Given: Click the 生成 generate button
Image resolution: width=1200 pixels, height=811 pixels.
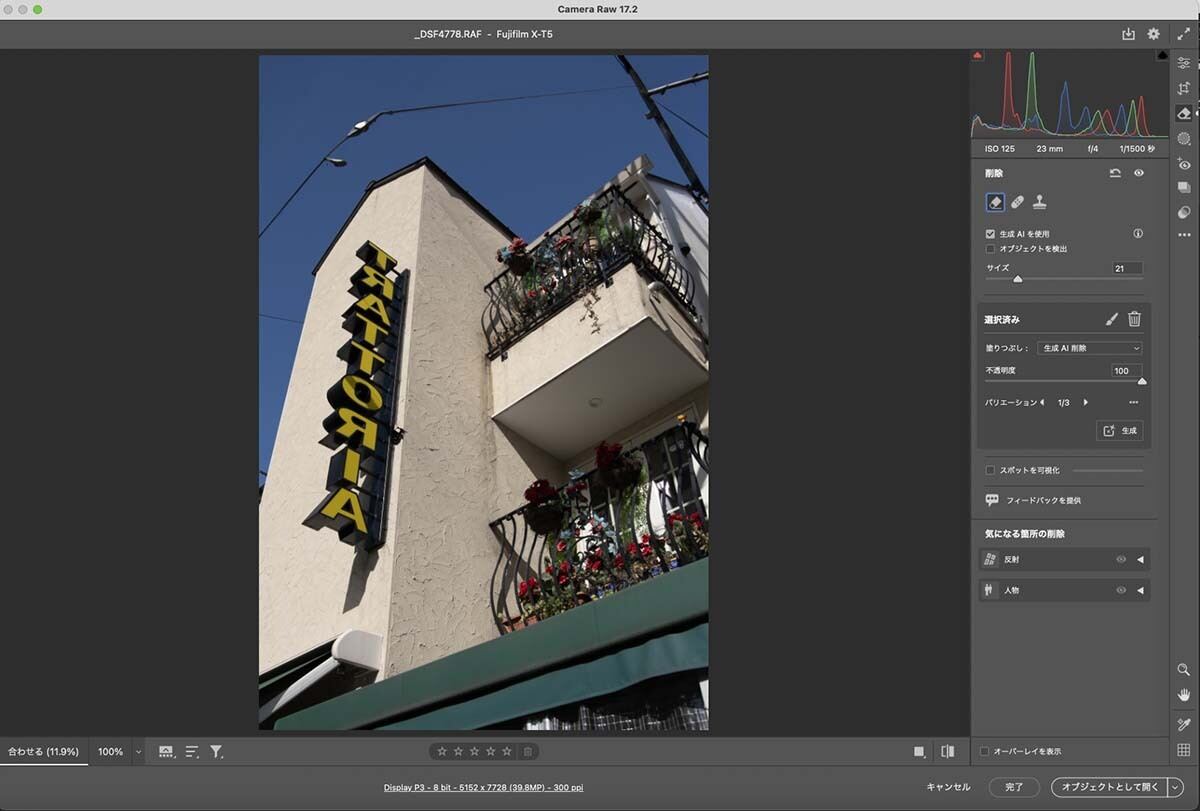Looking at the screenshot, I should click(1120, 430).
